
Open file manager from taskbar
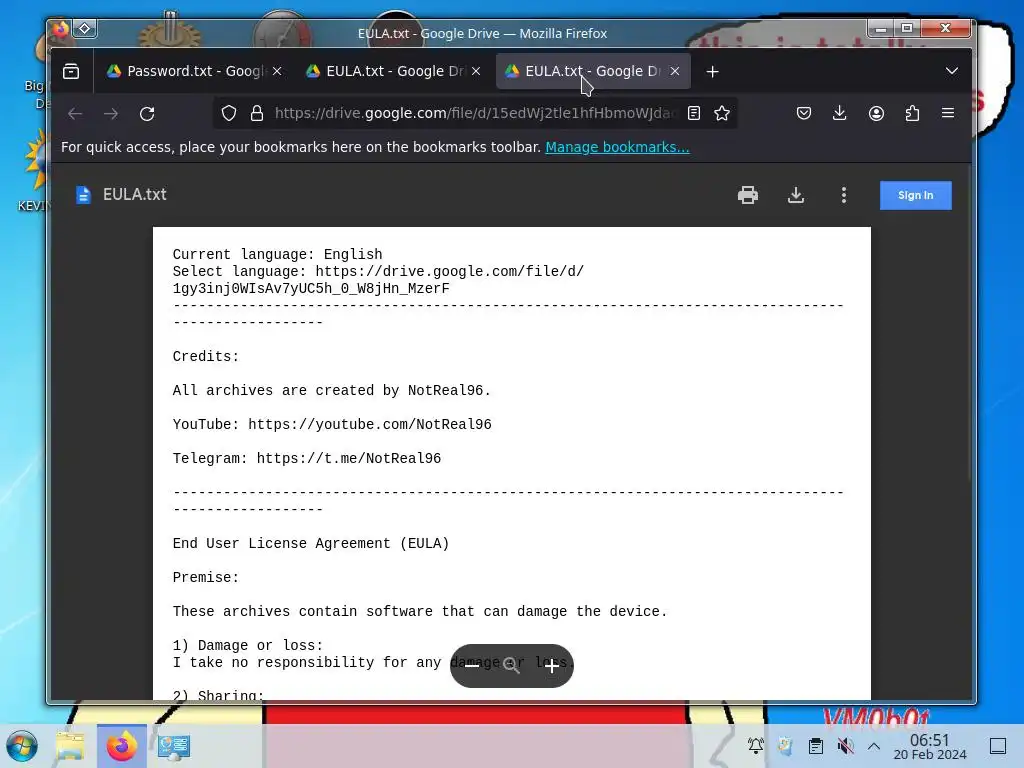70,746
